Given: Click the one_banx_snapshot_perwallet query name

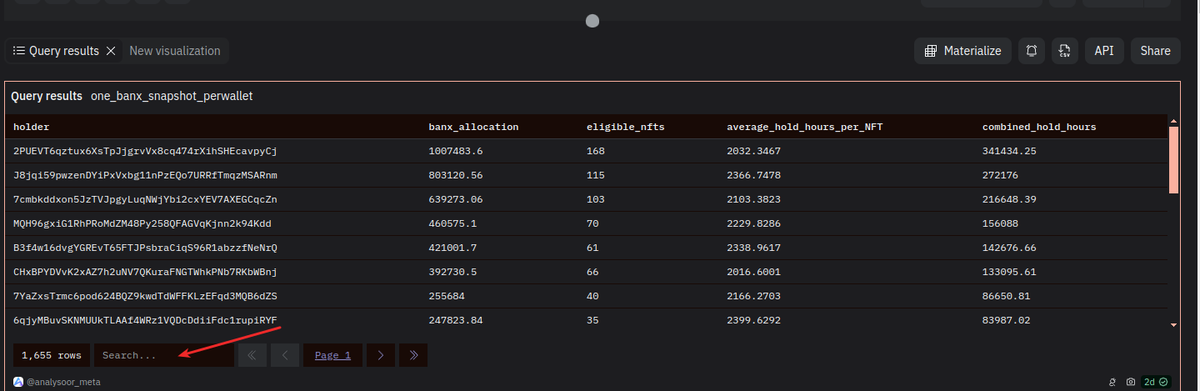Looking at the screenshot, I should point(172,97).
